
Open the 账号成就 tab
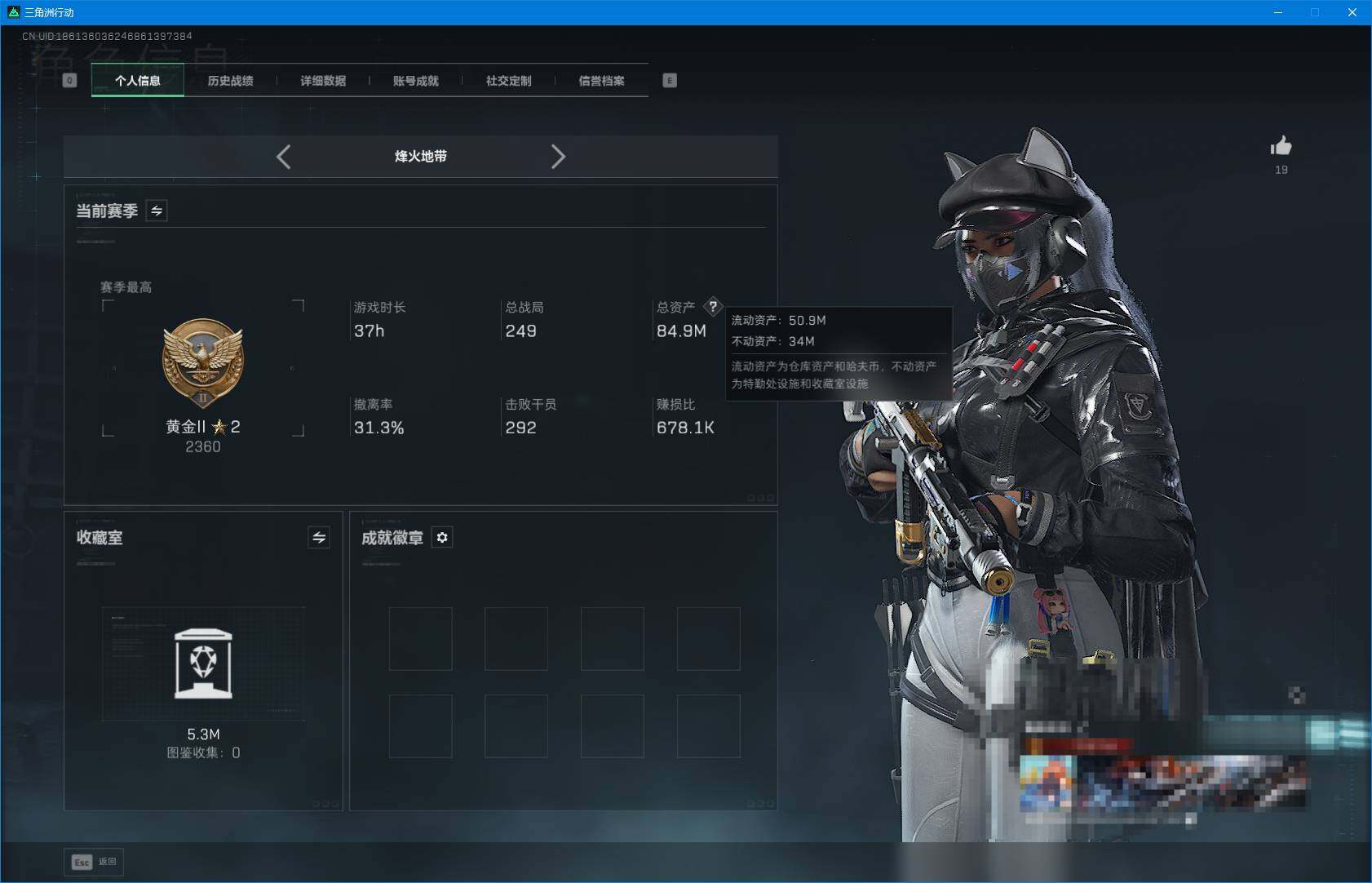416,80
